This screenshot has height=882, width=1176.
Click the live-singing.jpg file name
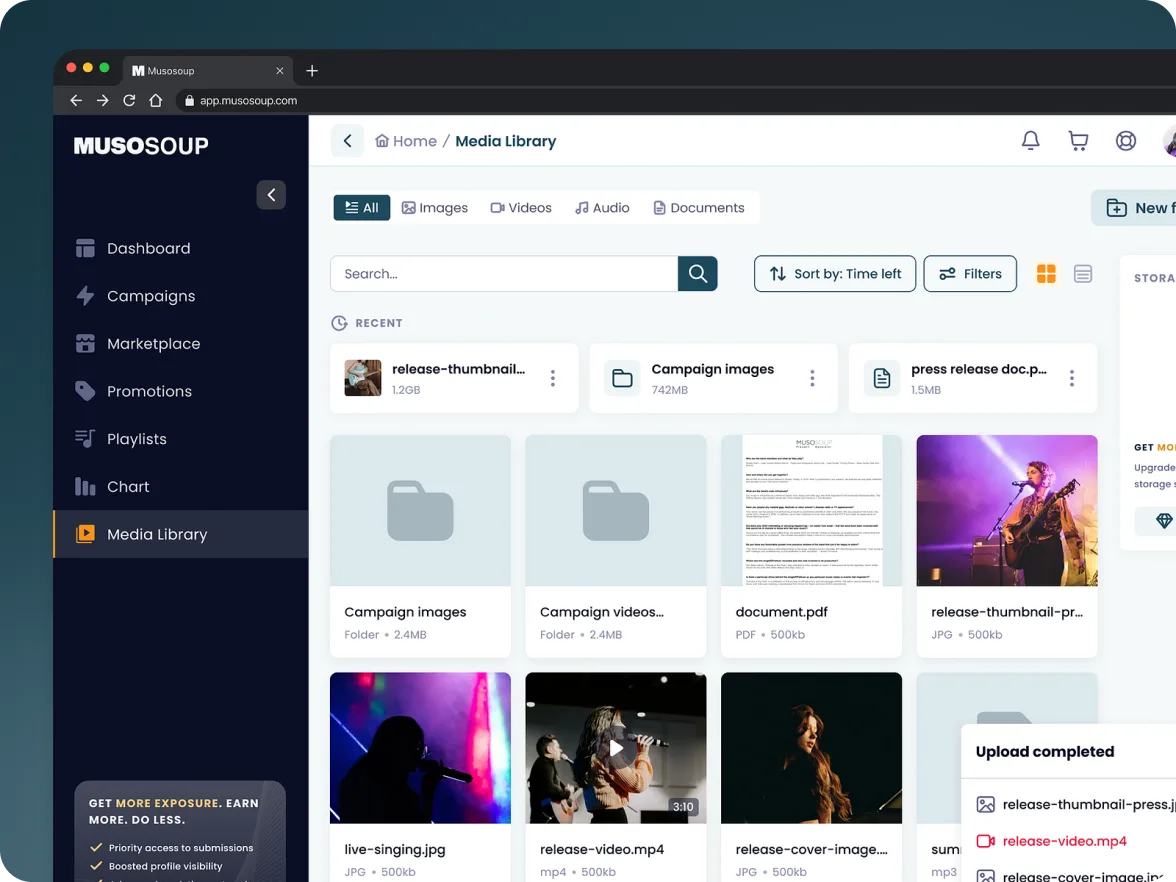click(x=394, y=850)
